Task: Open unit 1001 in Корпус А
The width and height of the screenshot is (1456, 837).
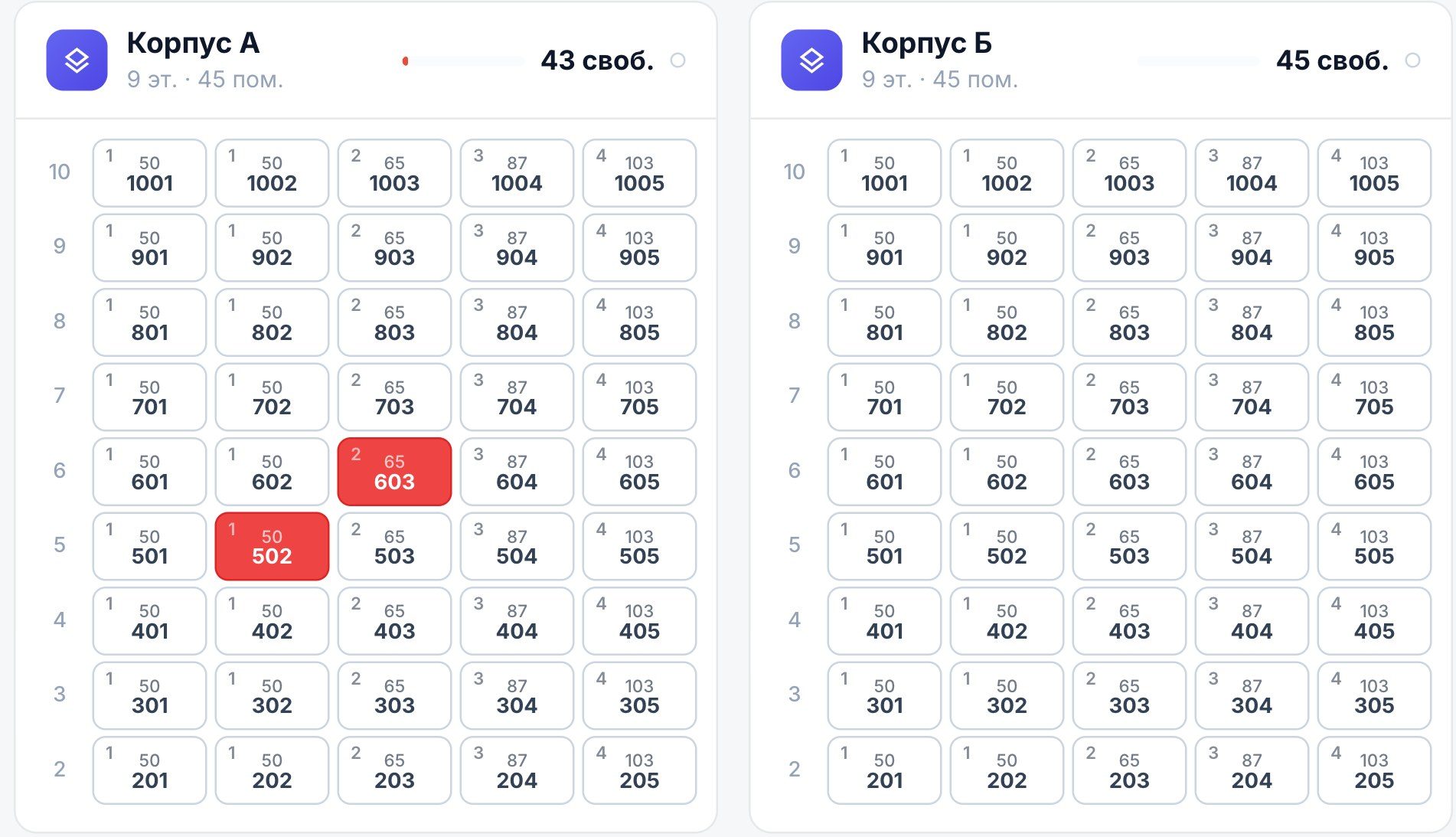Action: tap(149, 173)
